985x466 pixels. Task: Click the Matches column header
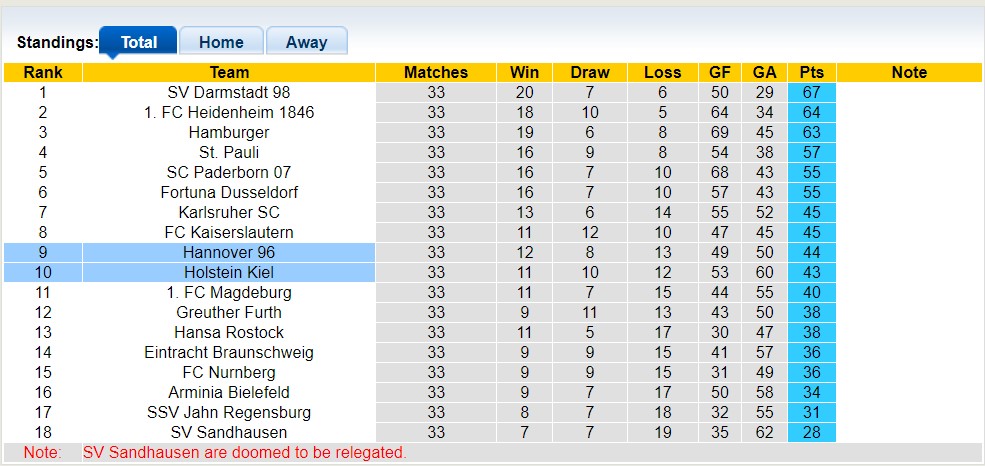[436, 72]
